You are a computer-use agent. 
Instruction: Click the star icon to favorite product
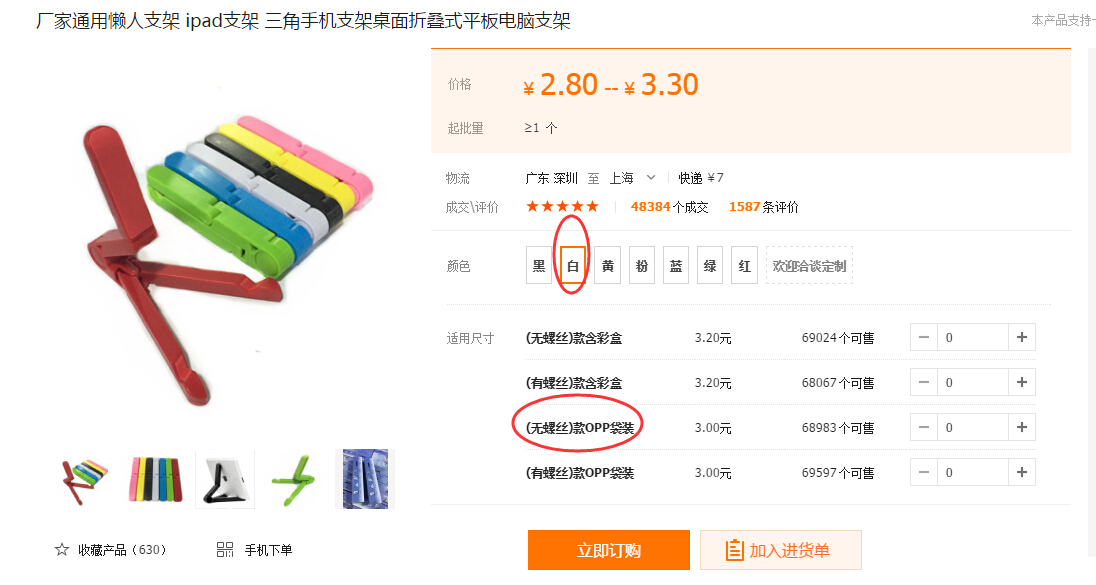(62, 550)
